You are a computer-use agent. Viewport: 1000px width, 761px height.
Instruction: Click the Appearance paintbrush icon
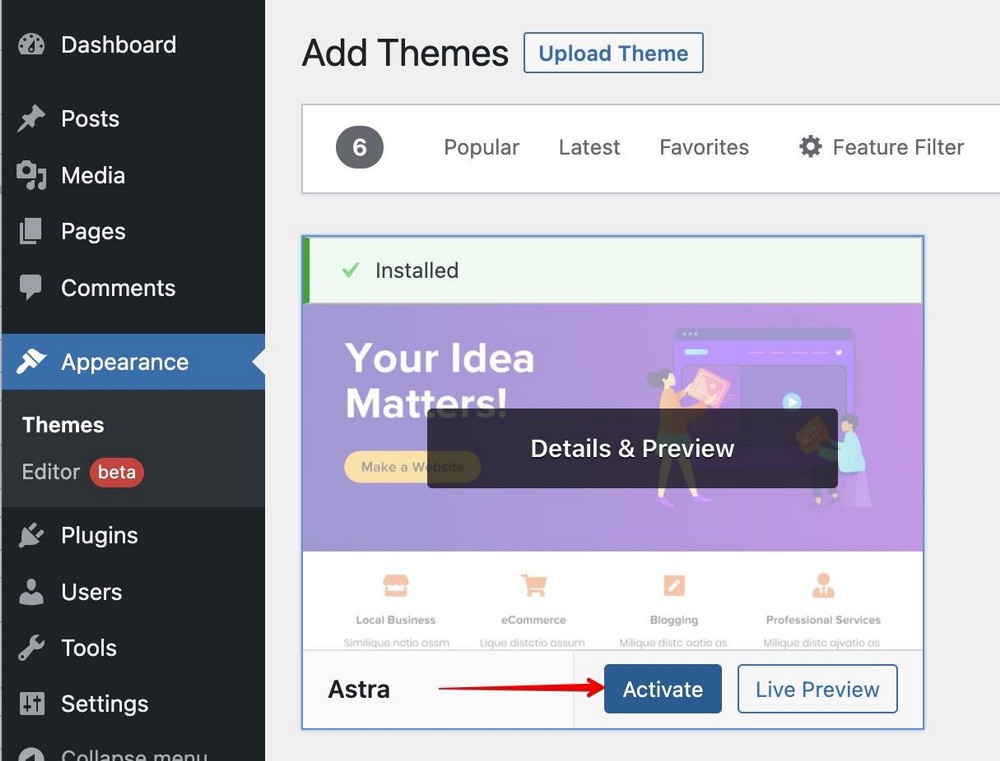(x=31, y=362)
